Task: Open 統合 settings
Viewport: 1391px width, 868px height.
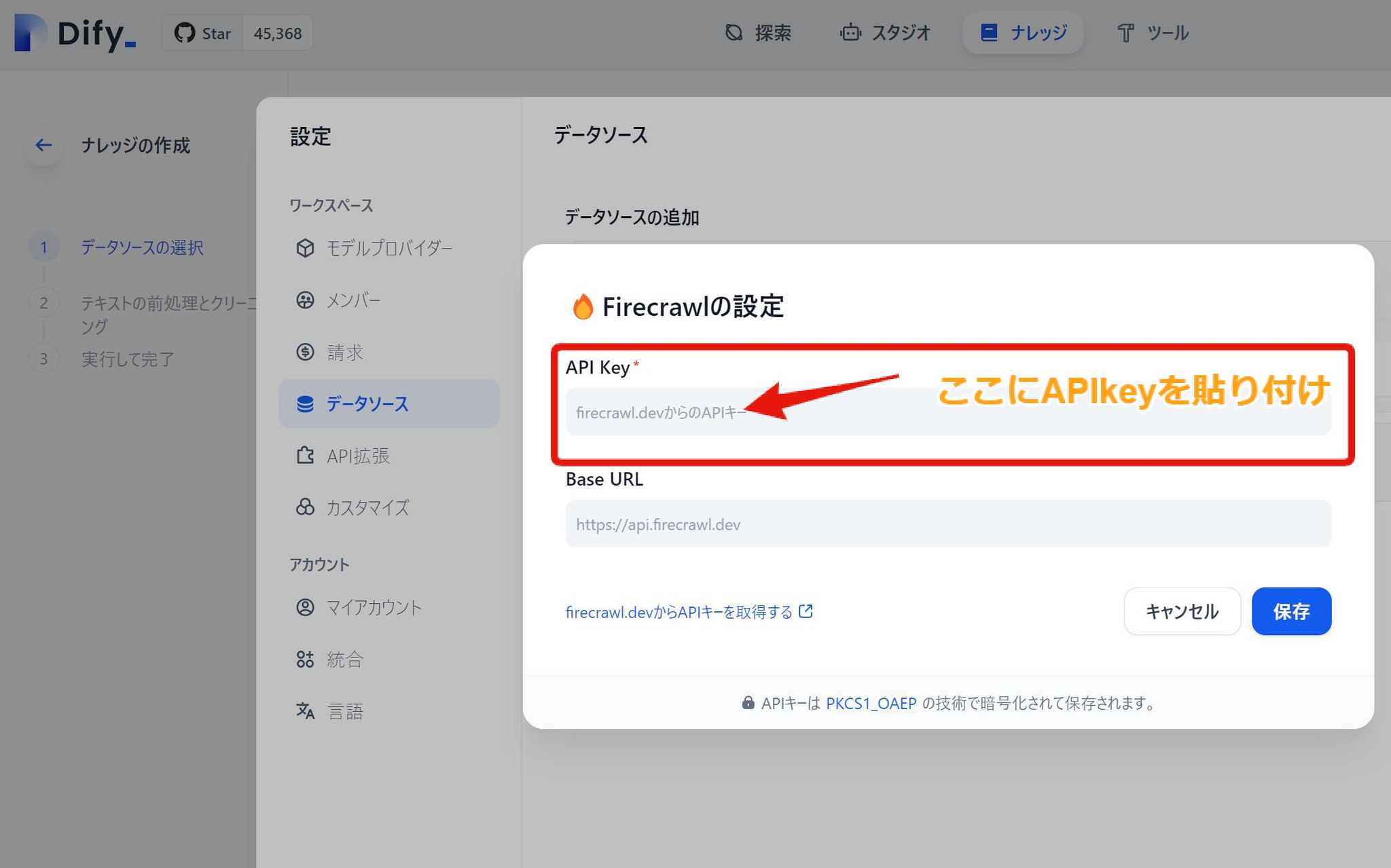Action: click(389, 659)
